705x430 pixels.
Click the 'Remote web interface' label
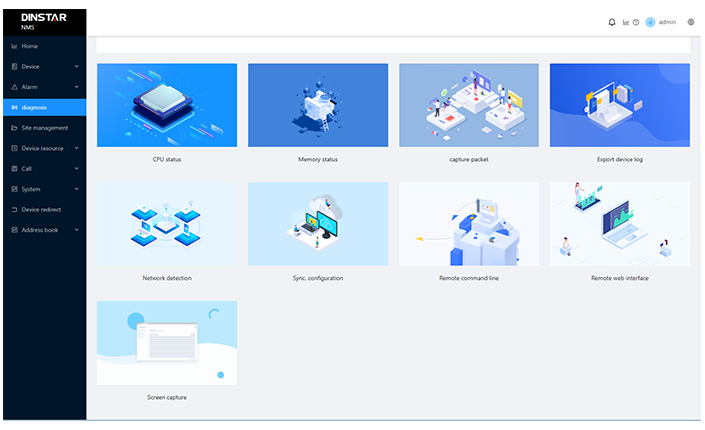point(620,278)
